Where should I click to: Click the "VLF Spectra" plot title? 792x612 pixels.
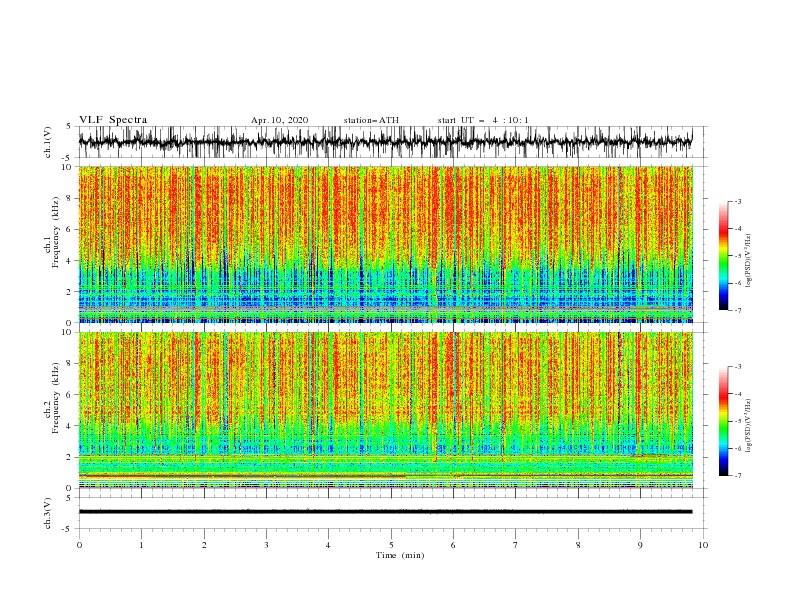113,120
